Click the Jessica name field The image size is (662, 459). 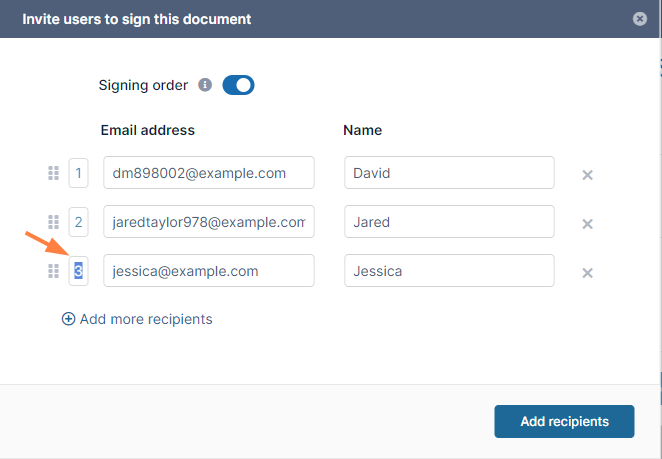tap(449, 271)
